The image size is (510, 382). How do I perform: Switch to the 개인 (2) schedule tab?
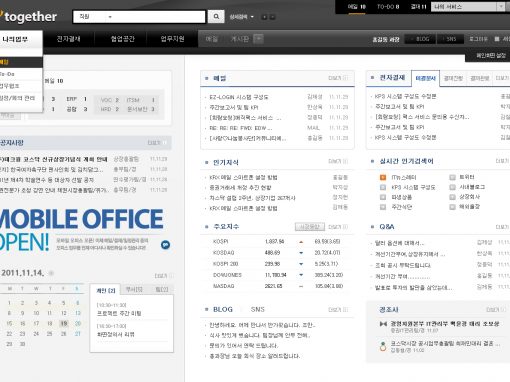click(x=106, y=290)
